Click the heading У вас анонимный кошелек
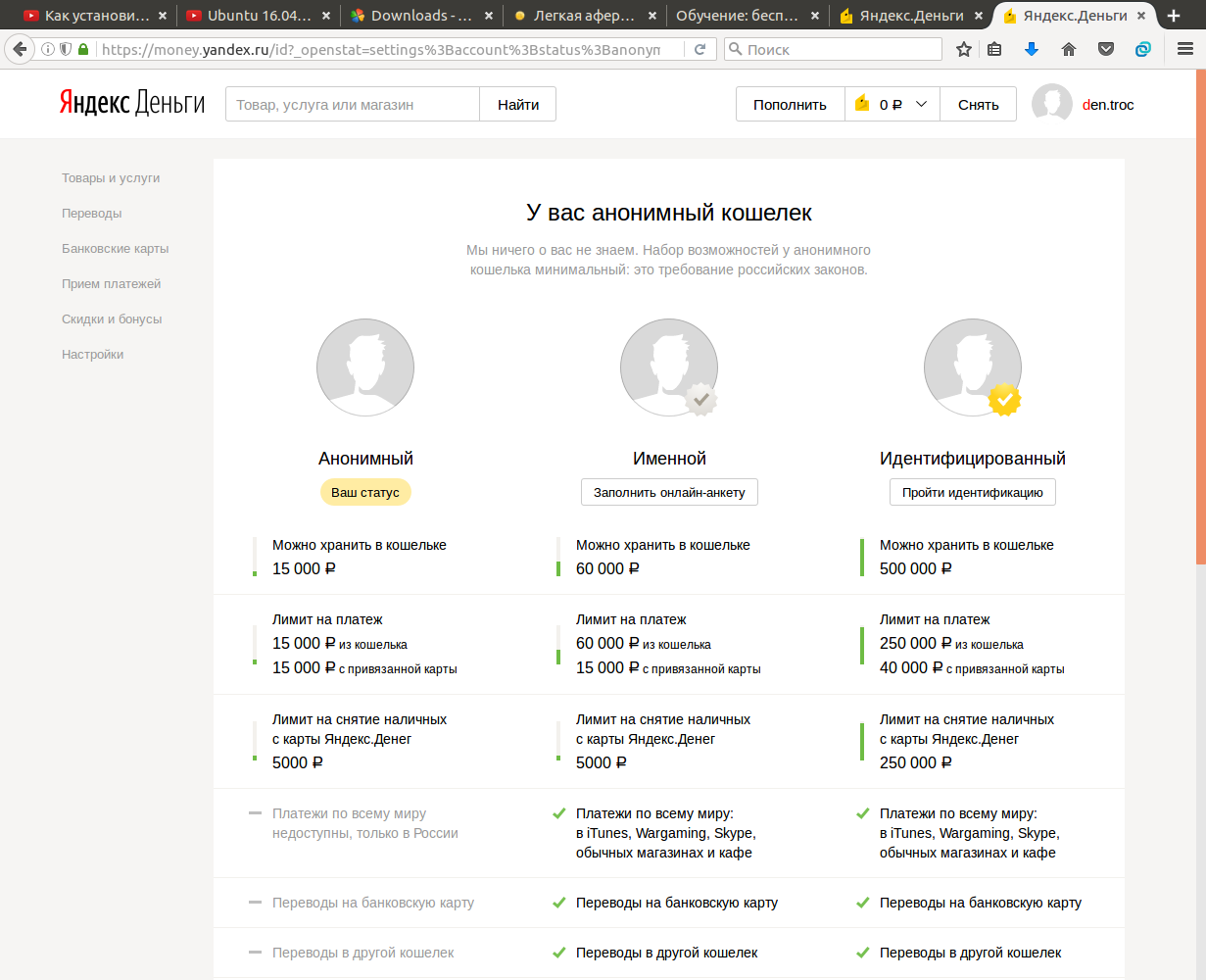1206x980 pixels. point(669,213)
